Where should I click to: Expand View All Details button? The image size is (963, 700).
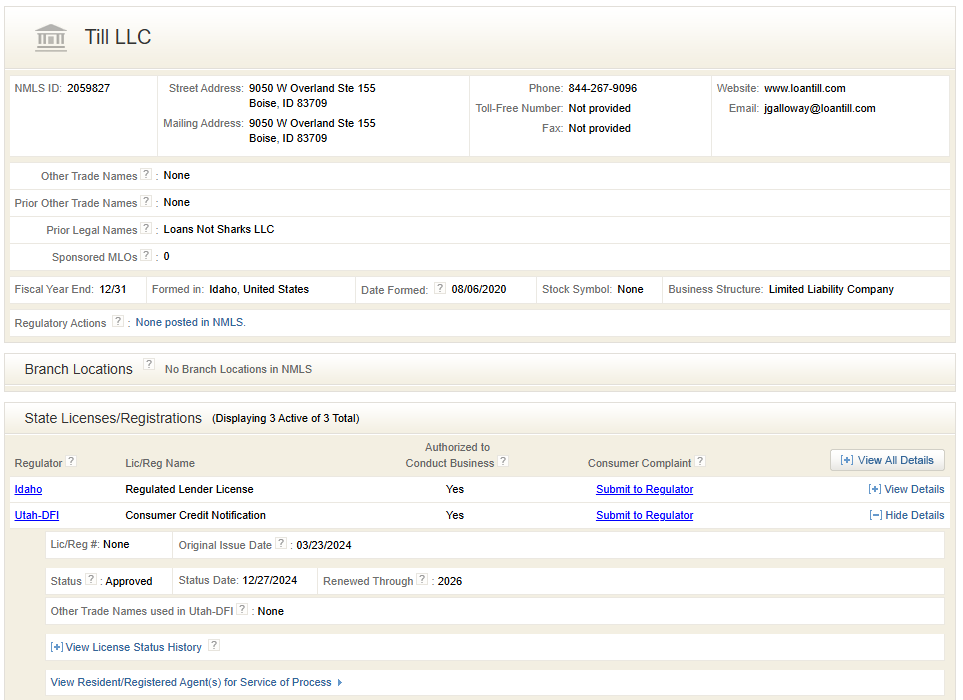pos(887,461)
